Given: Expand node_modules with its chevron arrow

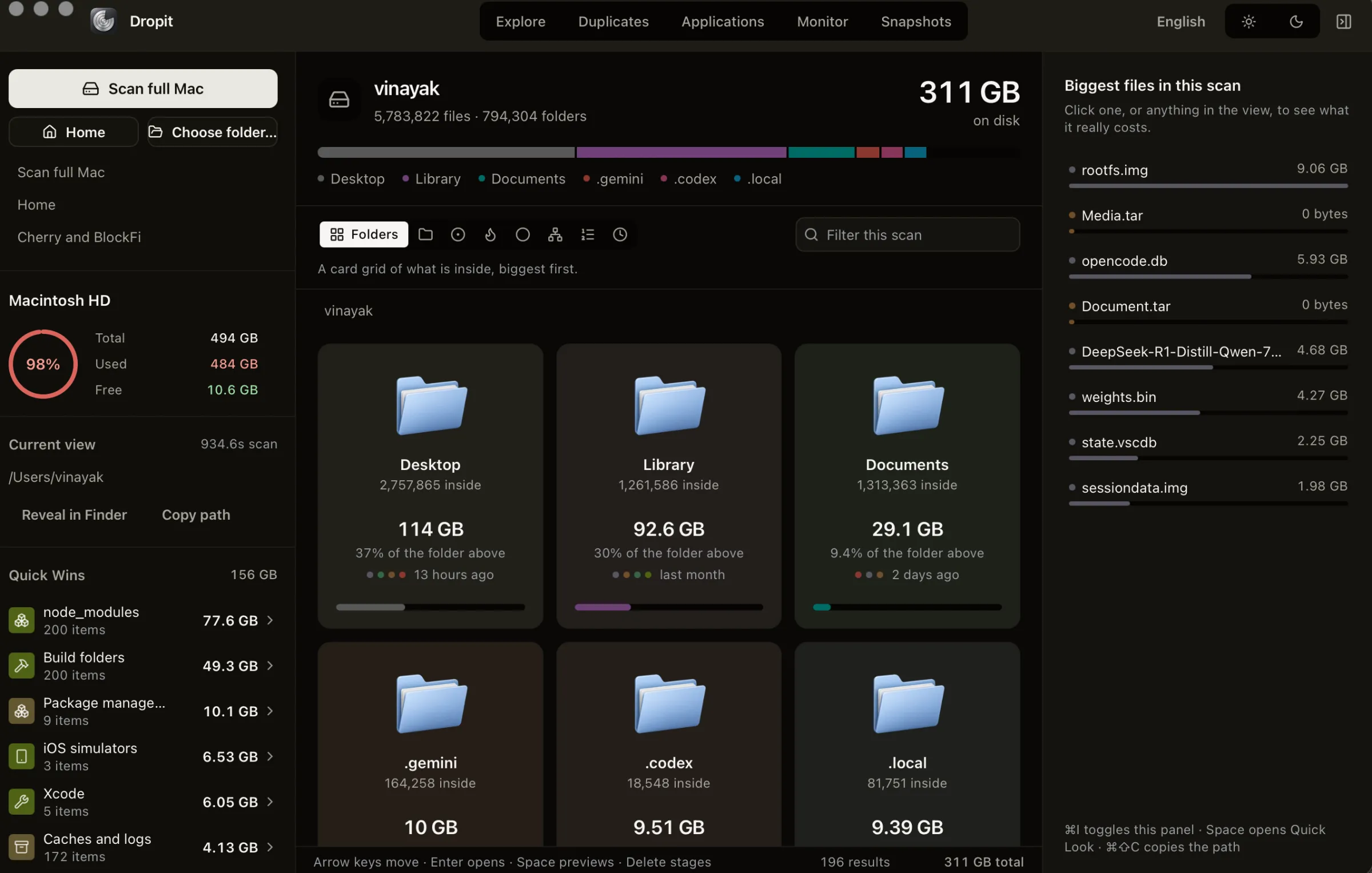Looking at the screenshot, I should [x=270, y=620].
